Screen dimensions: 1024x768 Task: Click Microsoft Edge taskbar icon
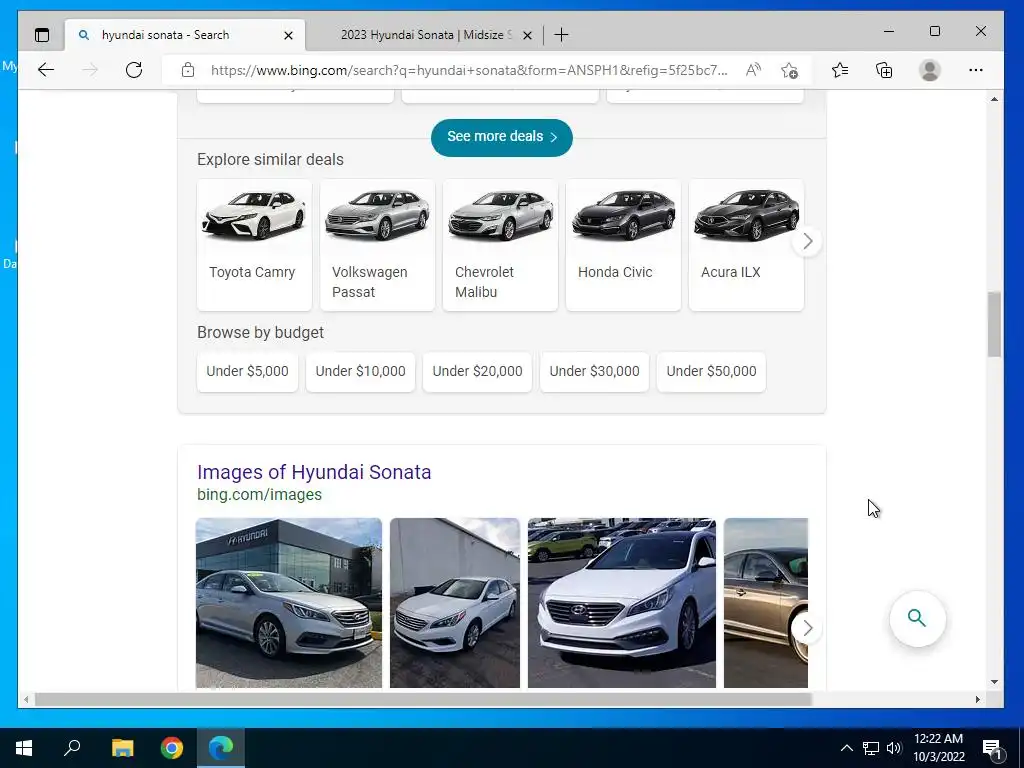221,748
